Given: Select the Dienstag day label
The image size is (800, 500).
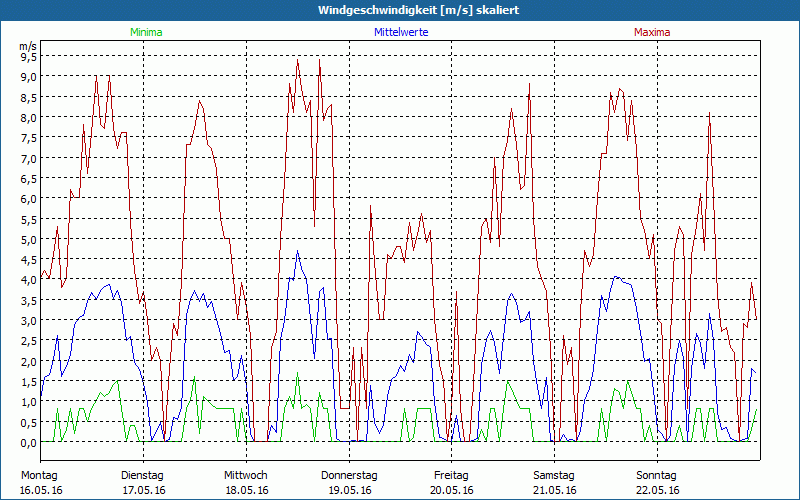Looking at the screenshot, I should [142, 475].
